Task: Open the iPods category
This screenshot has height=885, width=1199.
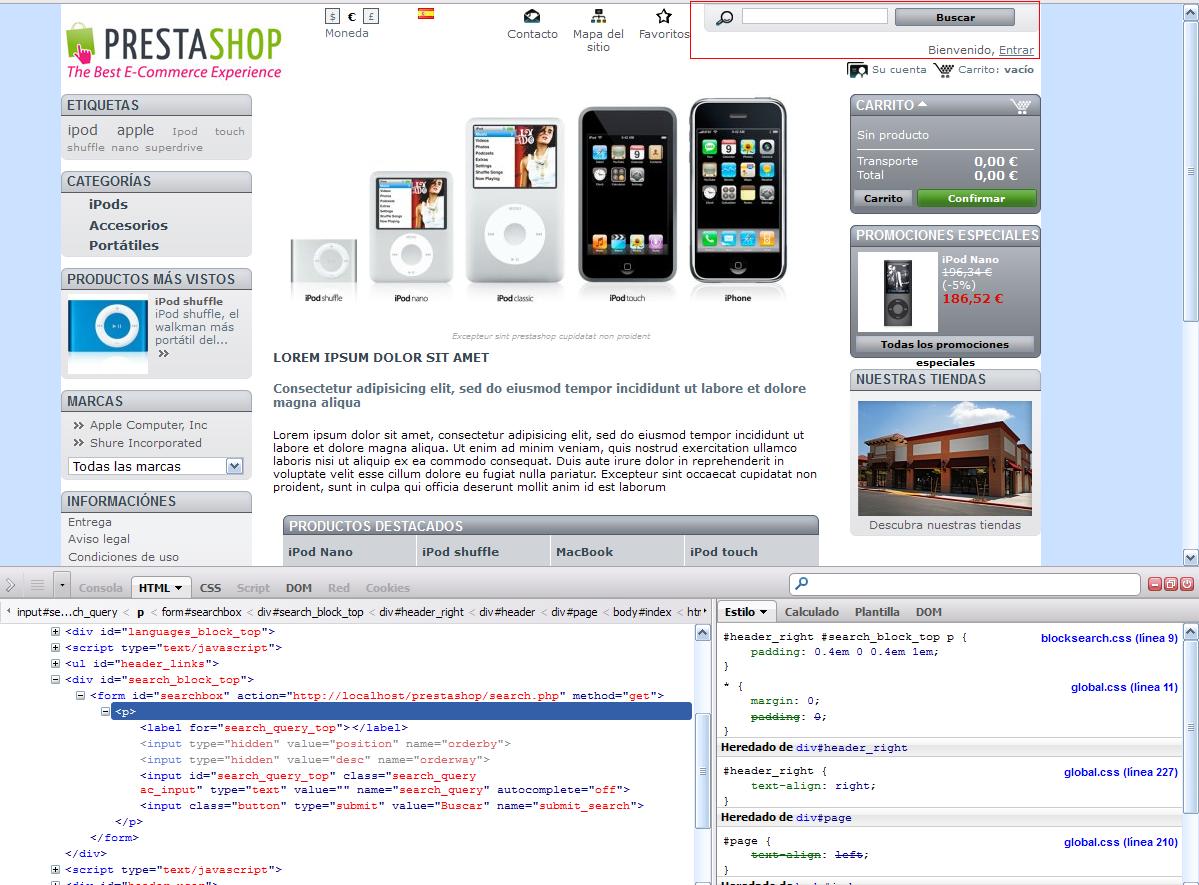Action: (x=108, y=204)
